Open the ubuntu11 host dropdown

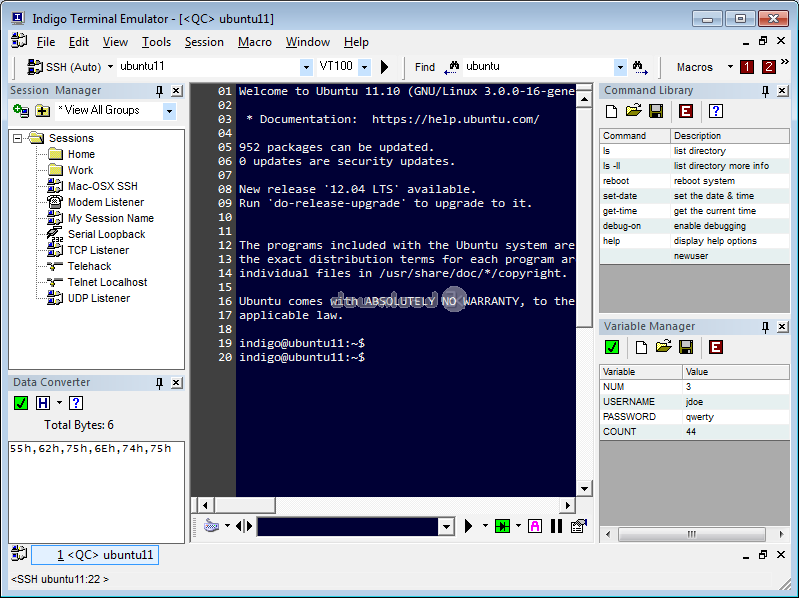point(306,67)
